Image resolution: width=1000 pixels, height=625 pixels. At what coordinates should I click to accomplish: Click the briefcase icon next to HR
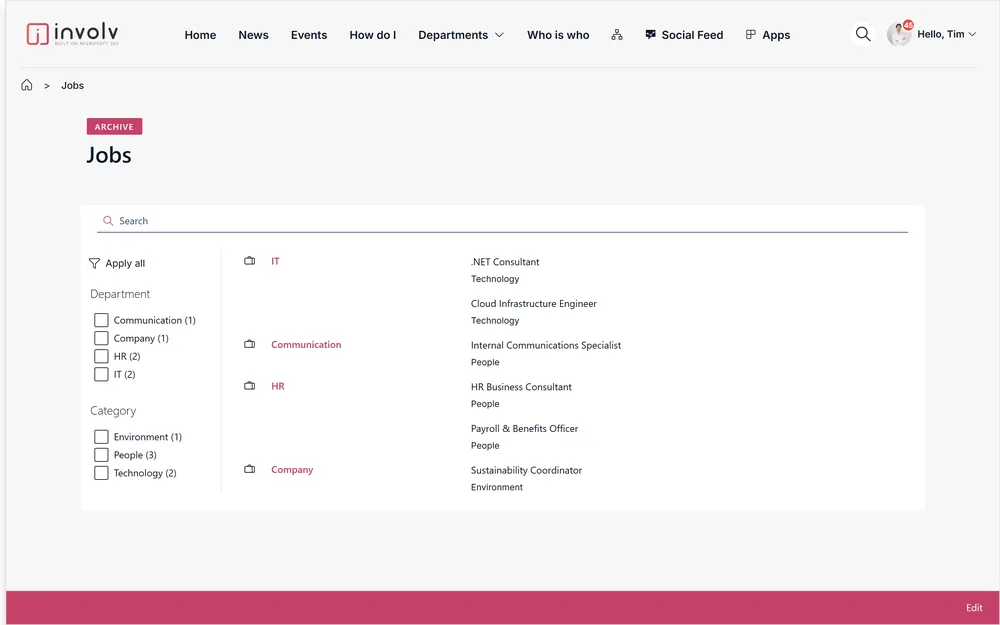[249, 386]
